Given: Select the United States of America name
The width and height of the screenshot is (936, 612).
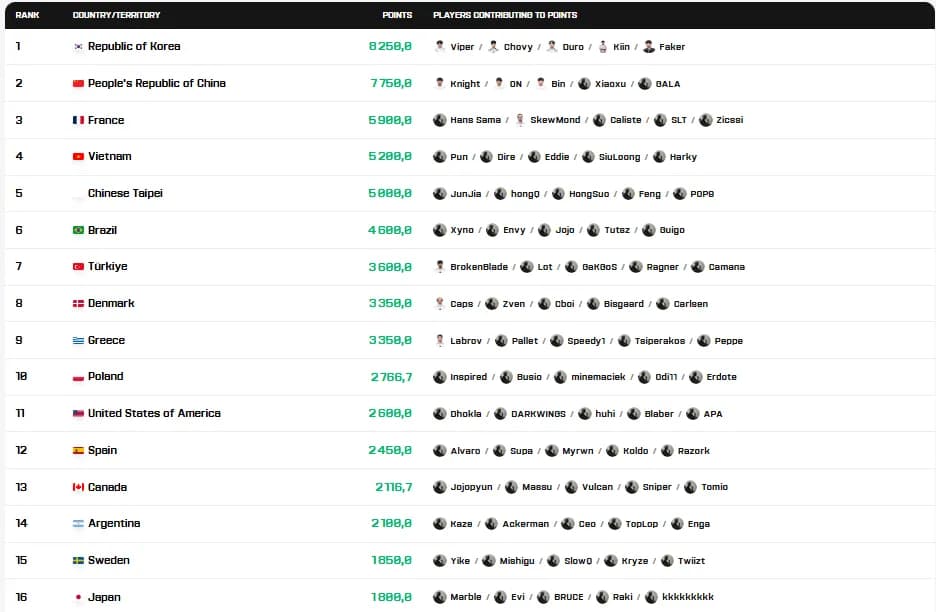Looking at the screenshot, I should click(154, 413).
